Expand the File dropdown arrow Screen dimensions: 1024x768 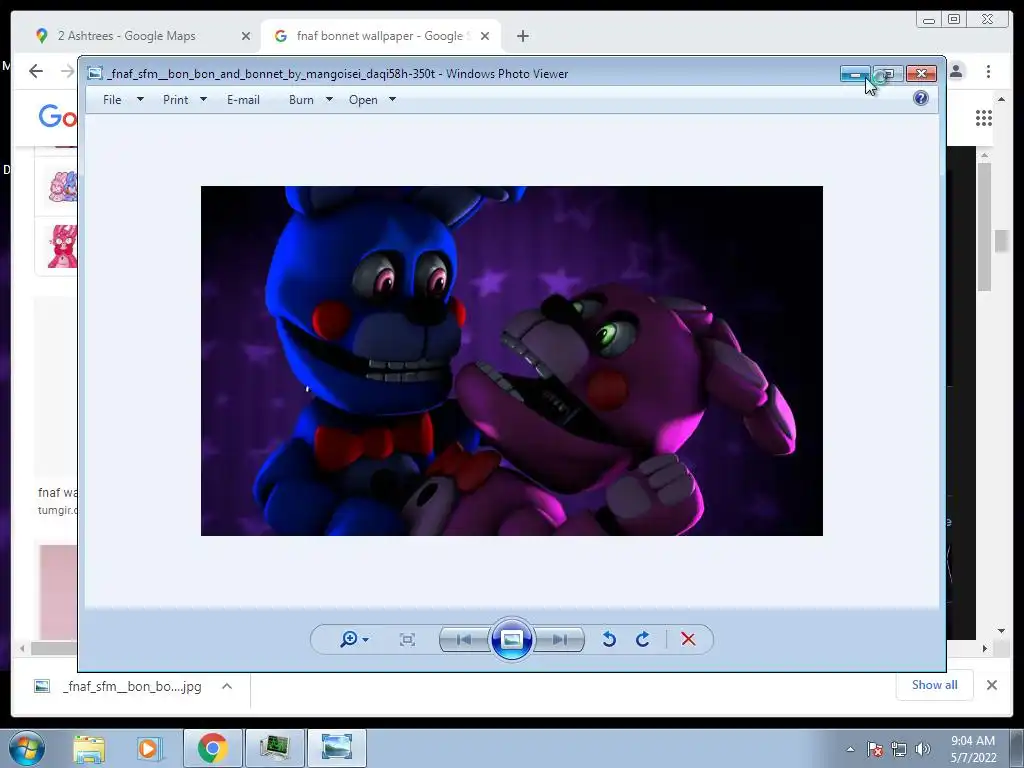click(140, 99)
